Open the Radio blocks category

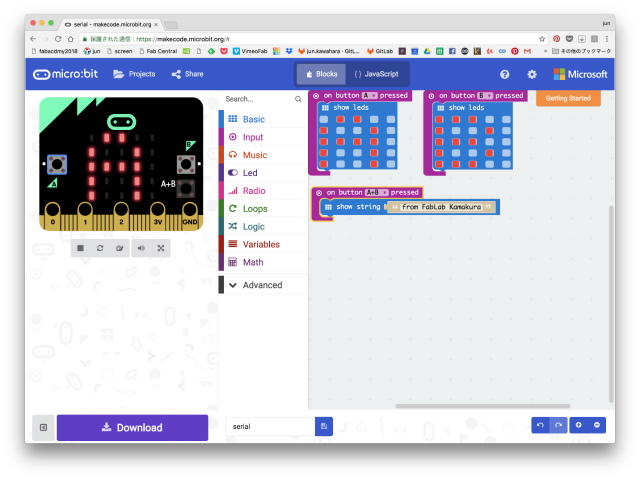(x=263, y=191)
